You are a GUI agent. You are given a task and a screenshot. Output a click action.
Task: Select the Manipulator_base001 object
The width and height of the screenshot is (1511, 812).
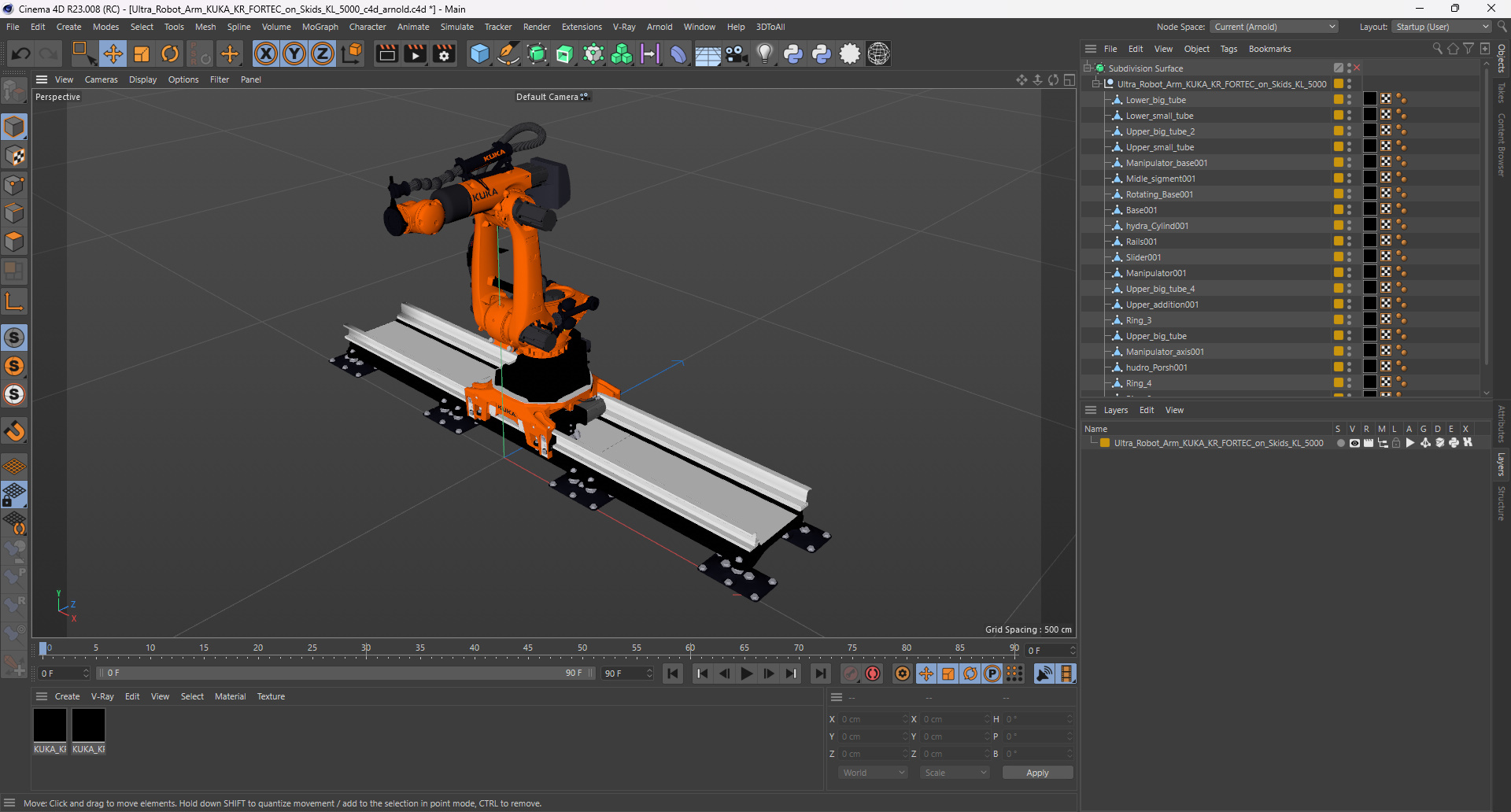point(1166,163)
